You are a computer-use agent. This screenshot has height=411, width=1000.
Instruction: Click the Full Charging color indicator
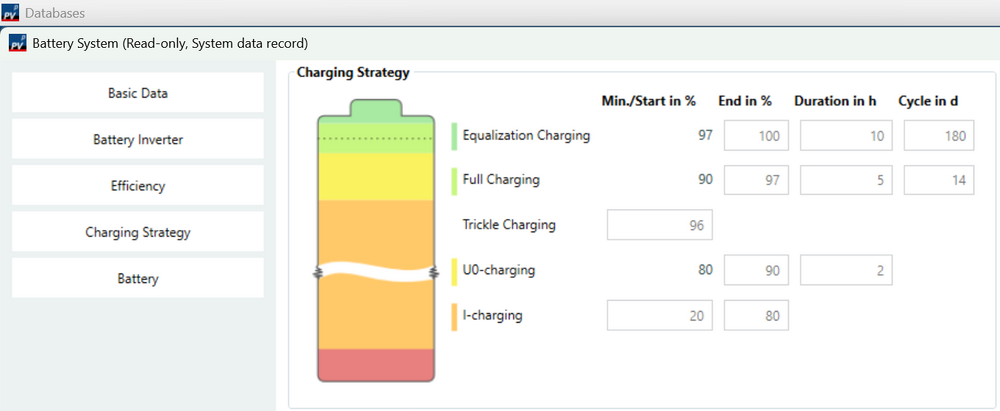(x=454, y=180)
